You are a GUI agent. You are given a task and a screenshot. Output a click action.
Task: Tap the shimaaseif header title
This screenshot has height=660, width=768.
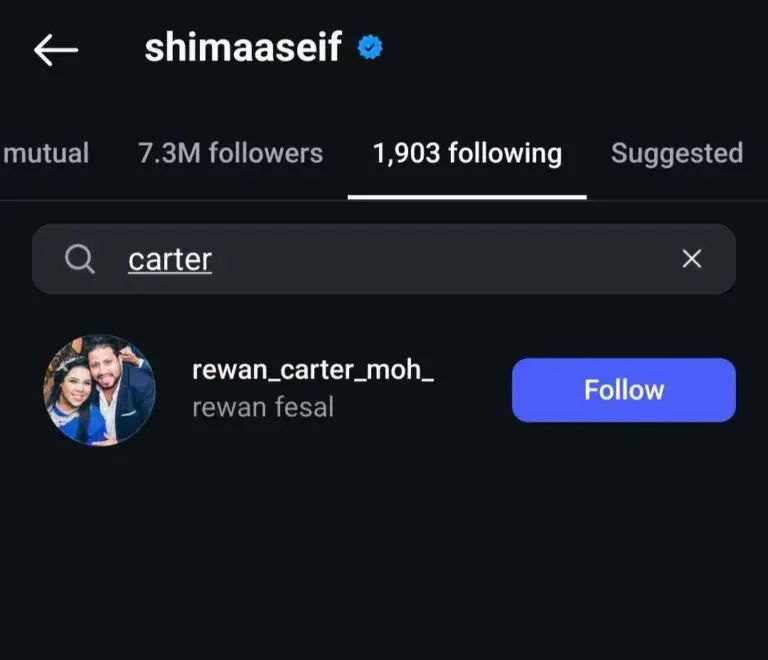[x=243, y=47]
